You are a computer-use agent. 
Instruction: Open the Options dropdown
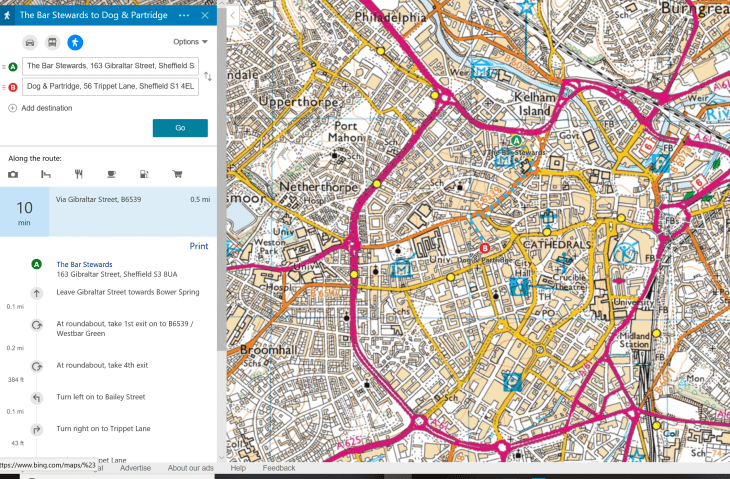[x=190, y=42]
